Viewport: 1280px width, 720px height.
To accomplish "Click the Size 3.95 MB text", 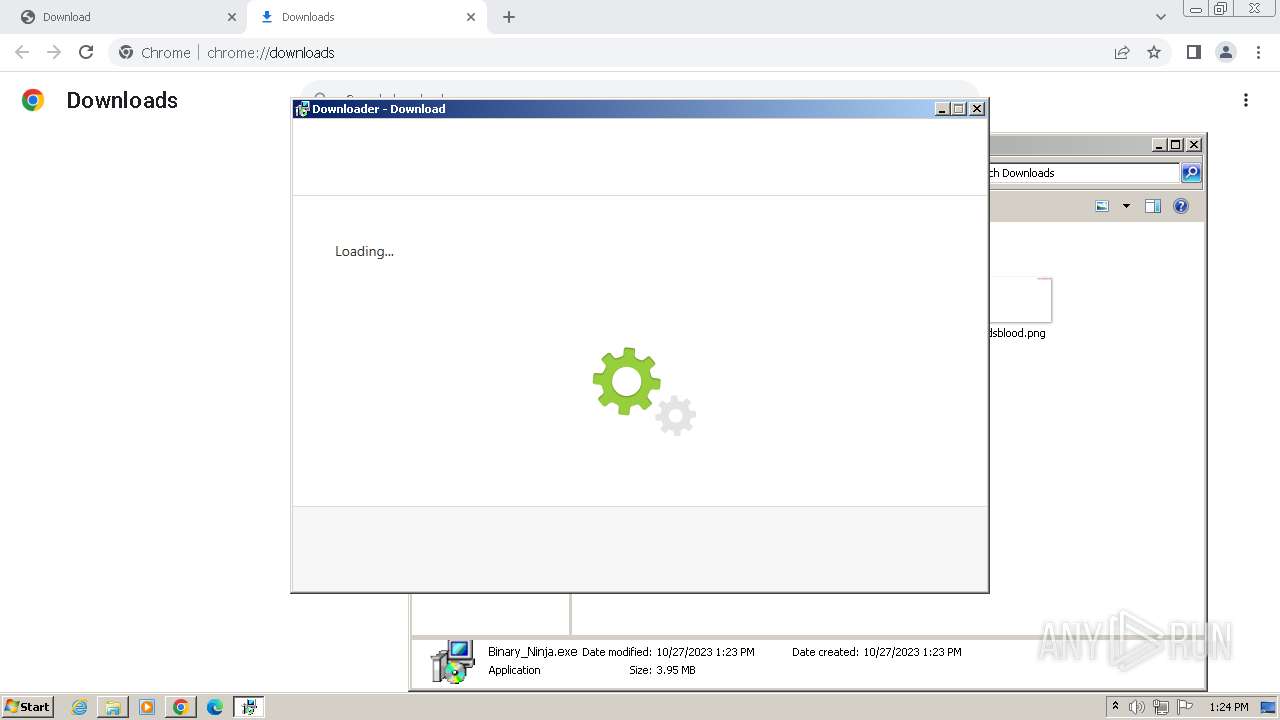I will (662, 670).
